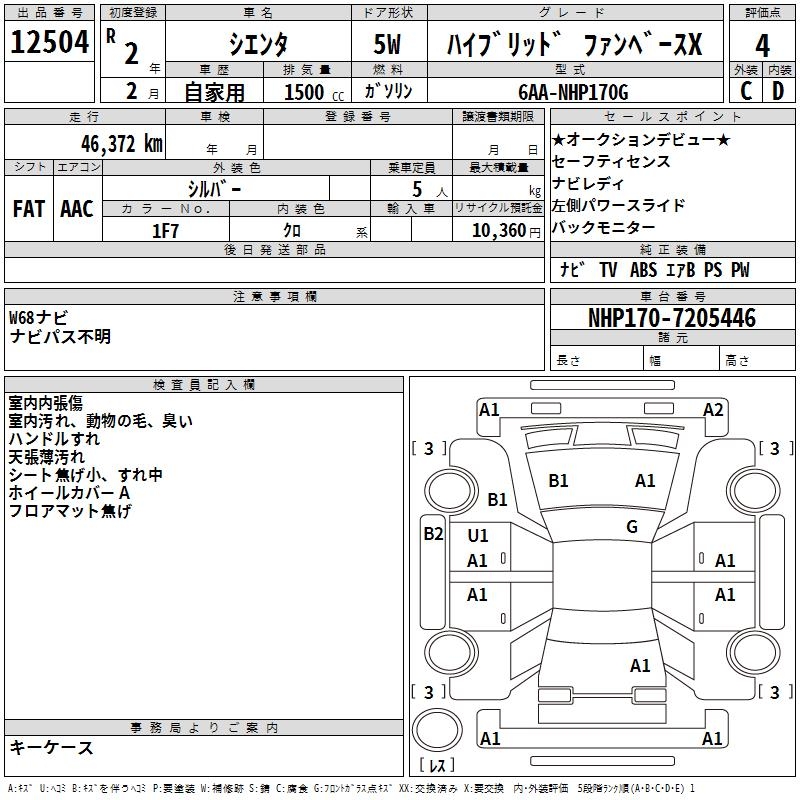
Task: Click ABS in the genuine equipment row
Action: (643, 270)
